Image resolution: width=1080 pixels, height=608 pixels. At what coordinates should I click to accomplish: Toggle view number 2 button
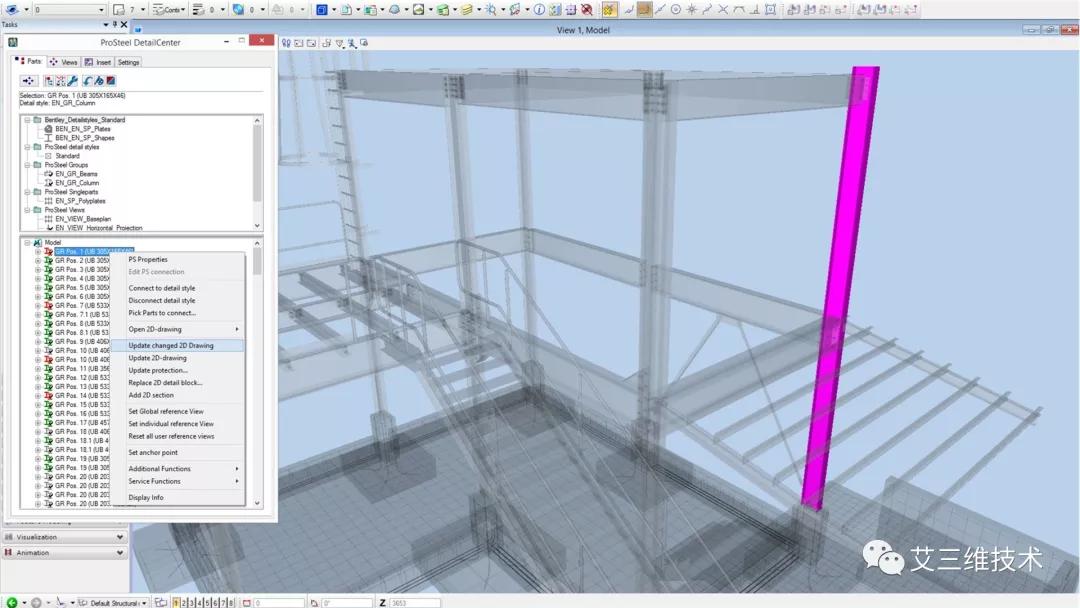pyautogui.click(x=184, y=602)
